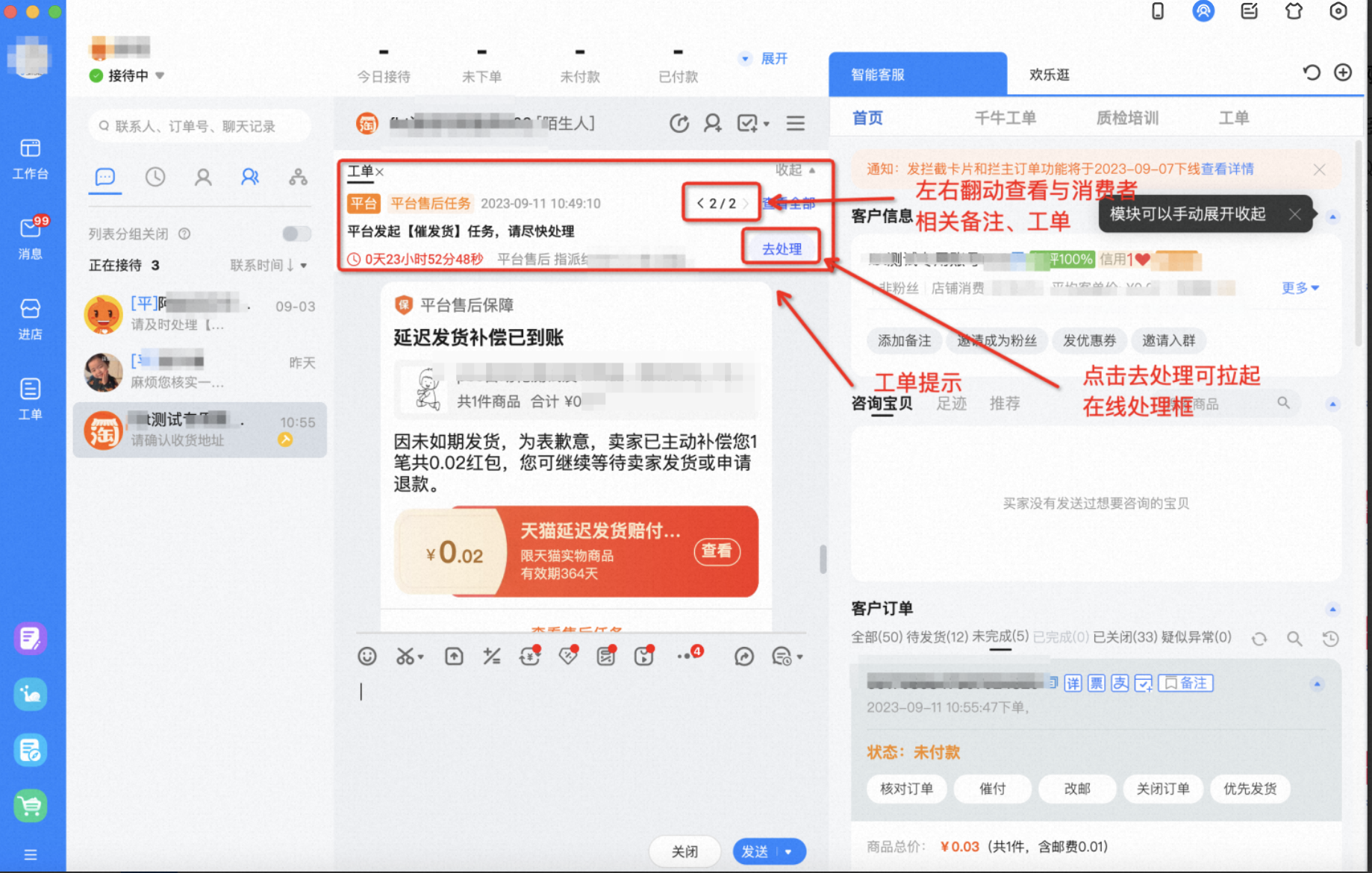Open conversation dated 09-03
This screenshot has height=873, width=1372.
[x=200, y=314]
